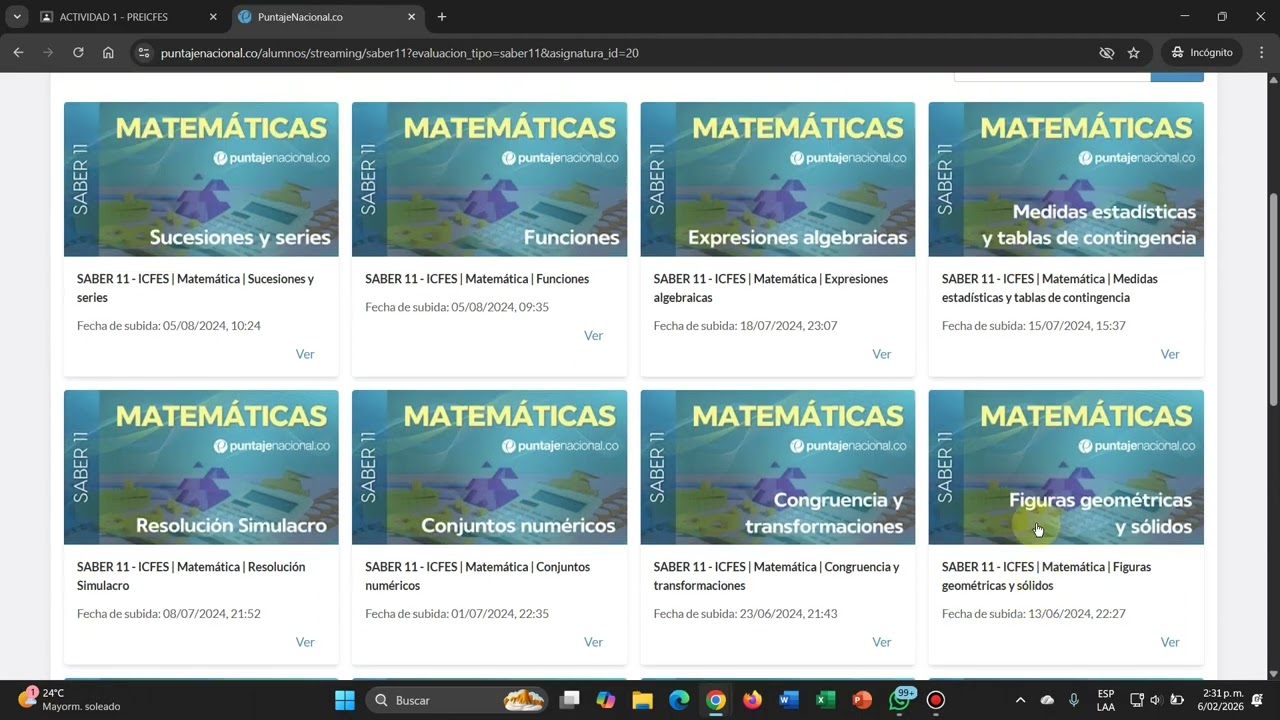This screenshot has width=1280, height=720.
Task: Select the PuntajeNacional.co tab
Action: tap(328, 17)
